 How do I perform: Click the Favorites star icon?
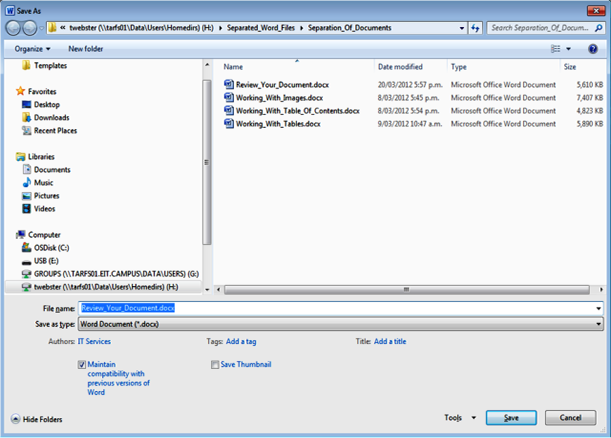pos(20,91)
